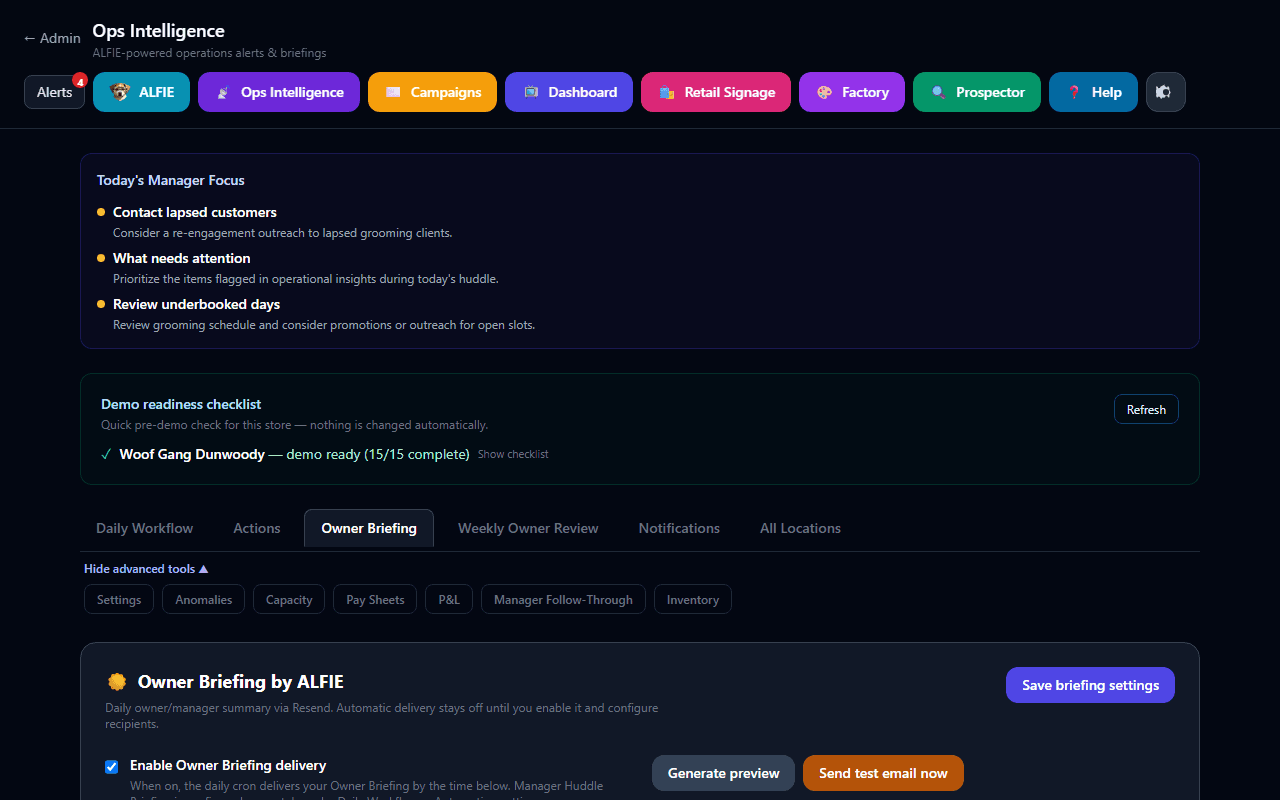The width and height of the screenshot is (1280, 800).
Task: Open the Capacity advanced tool
Action: [289, 599]
